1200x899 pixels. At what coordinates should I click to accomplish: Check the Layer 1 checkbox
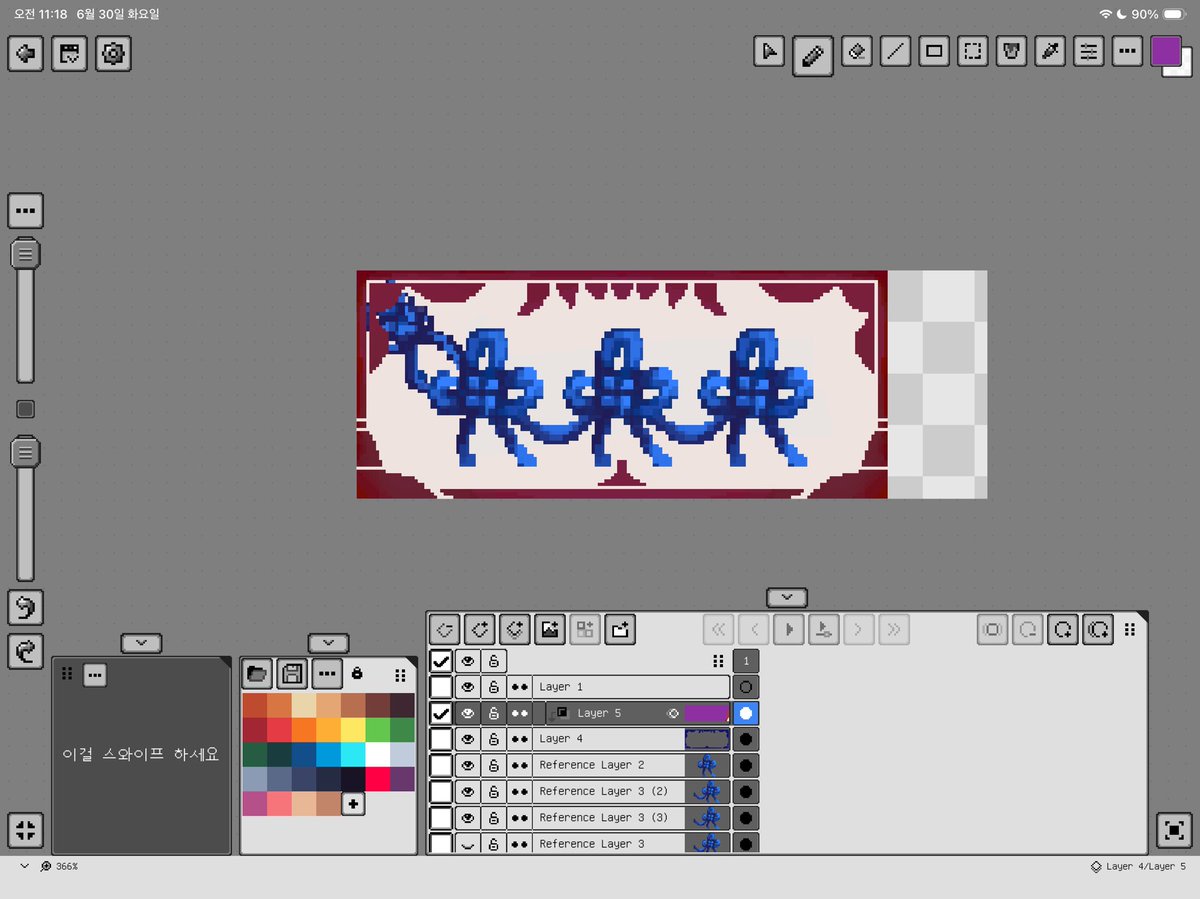click(441, 687)
